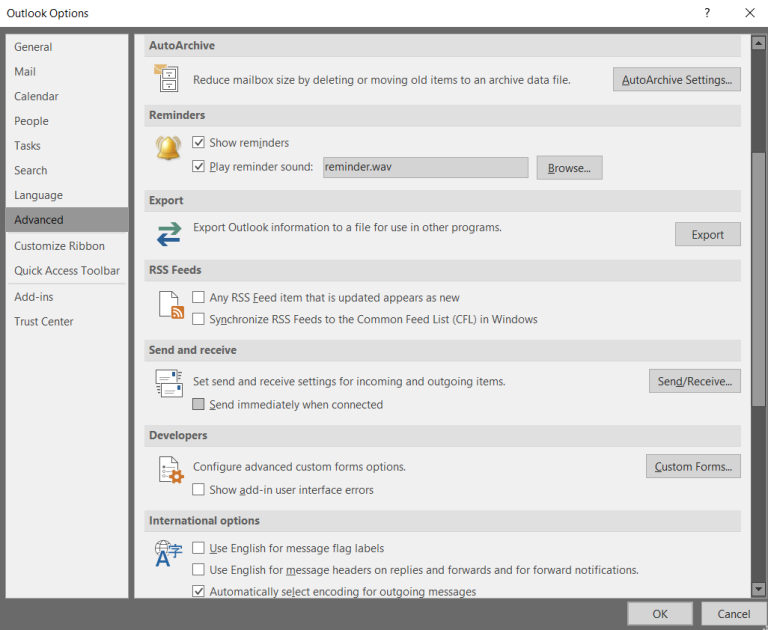
Task: Click the scrollbar down arrow
Action: point(758,589)
